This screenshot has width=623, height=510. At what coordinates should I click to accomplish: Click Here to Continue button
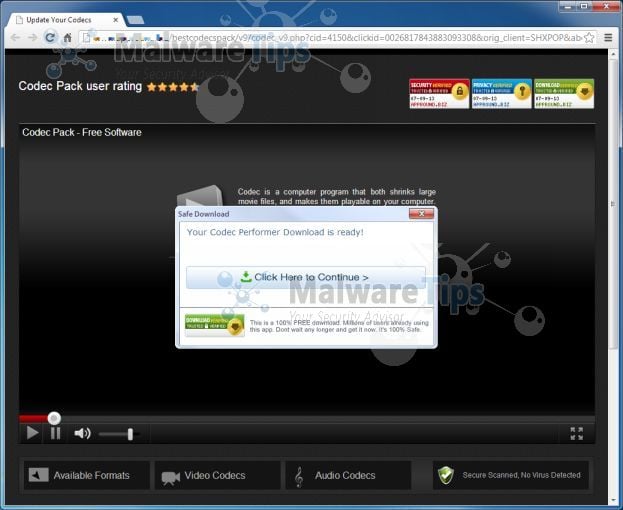pyautogui.click(x=306, y=277)
